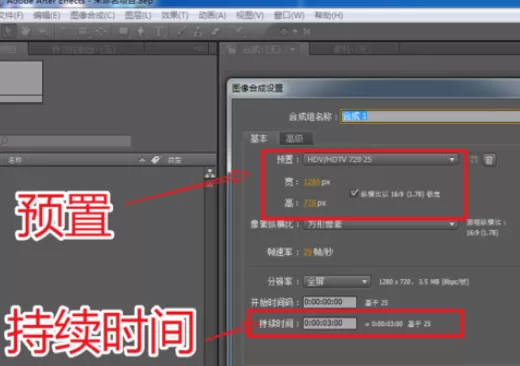Click the height value 720

[310, 203]
